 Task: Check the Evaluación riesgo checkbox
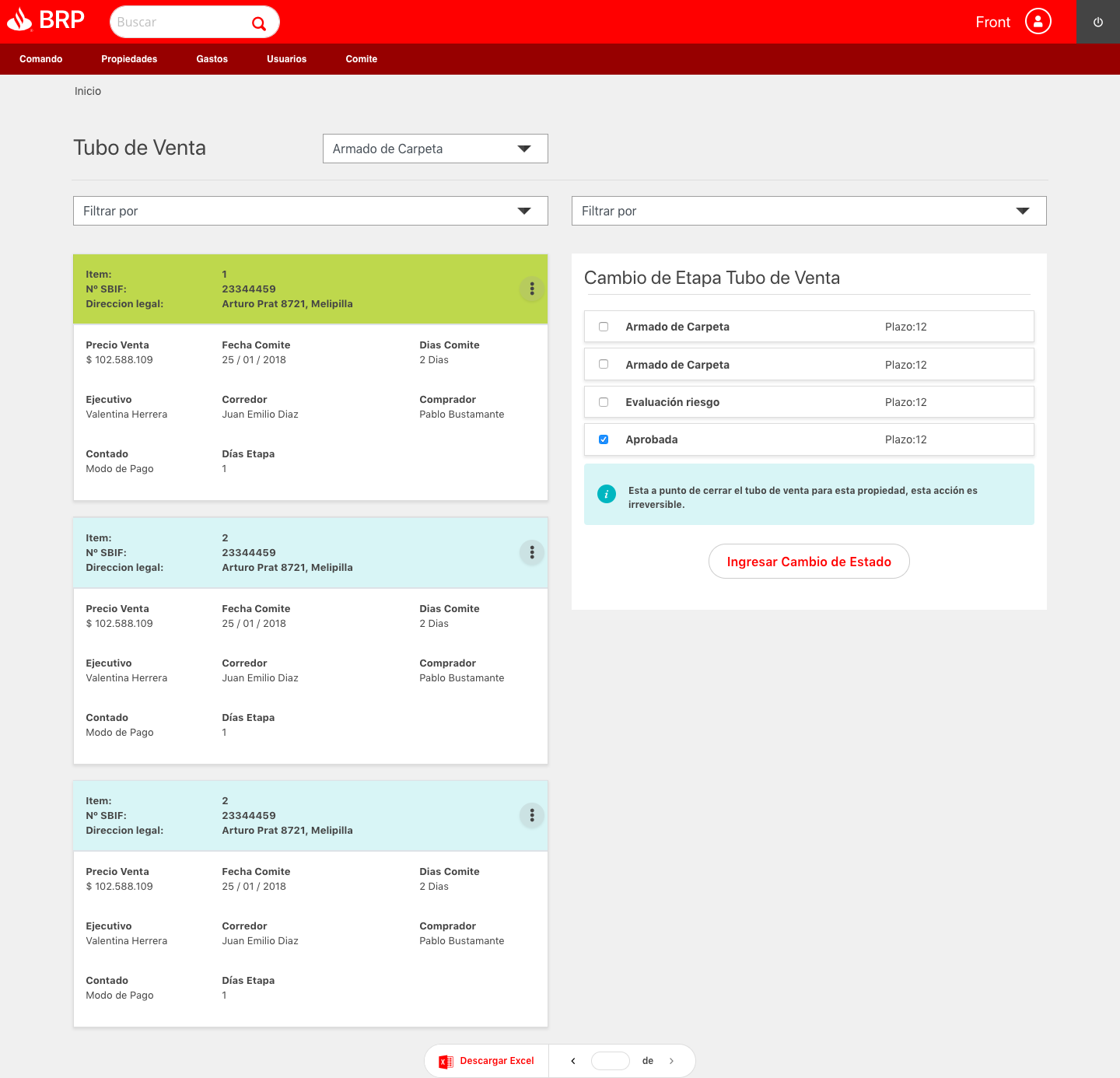[604, 402]
